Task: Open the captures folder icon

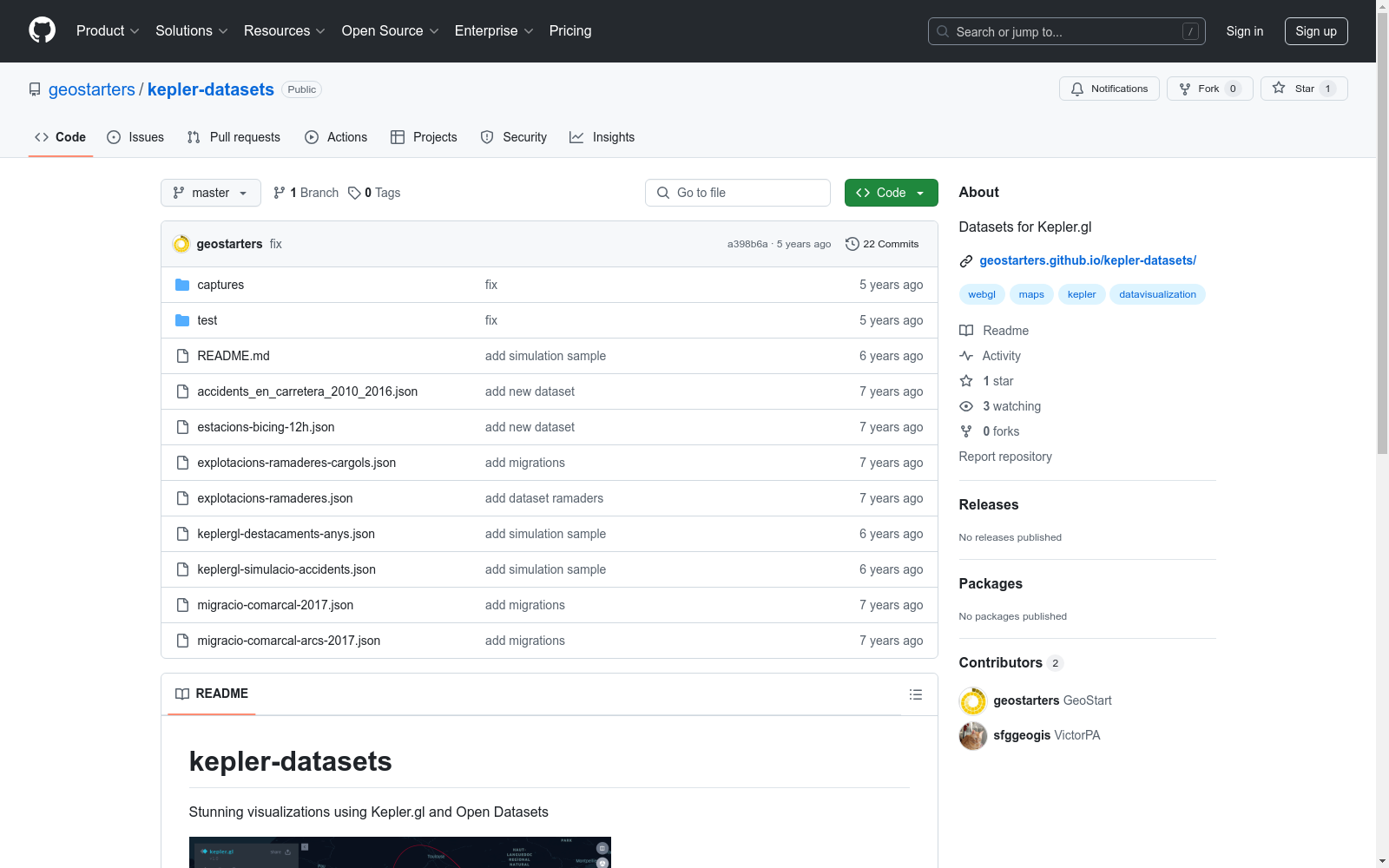Action: [x=182, y=285]
